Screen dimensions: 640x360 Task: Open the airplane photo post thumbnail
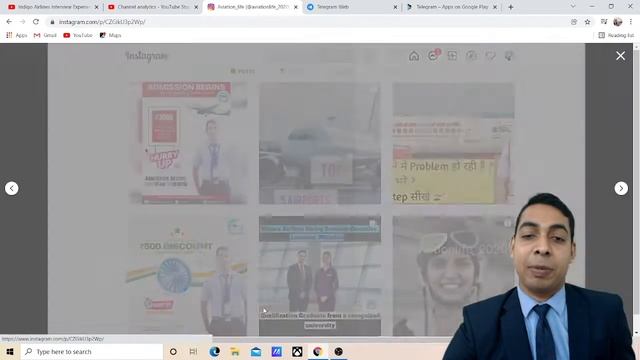[320, 142]
